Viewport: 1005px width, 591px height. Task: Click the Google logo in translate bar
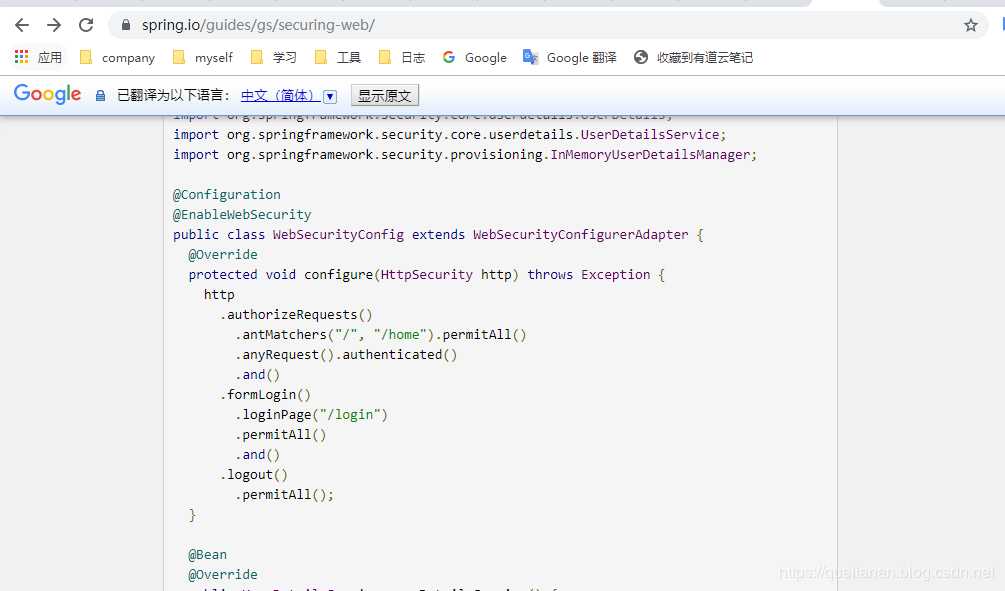(x=47, y=94)
